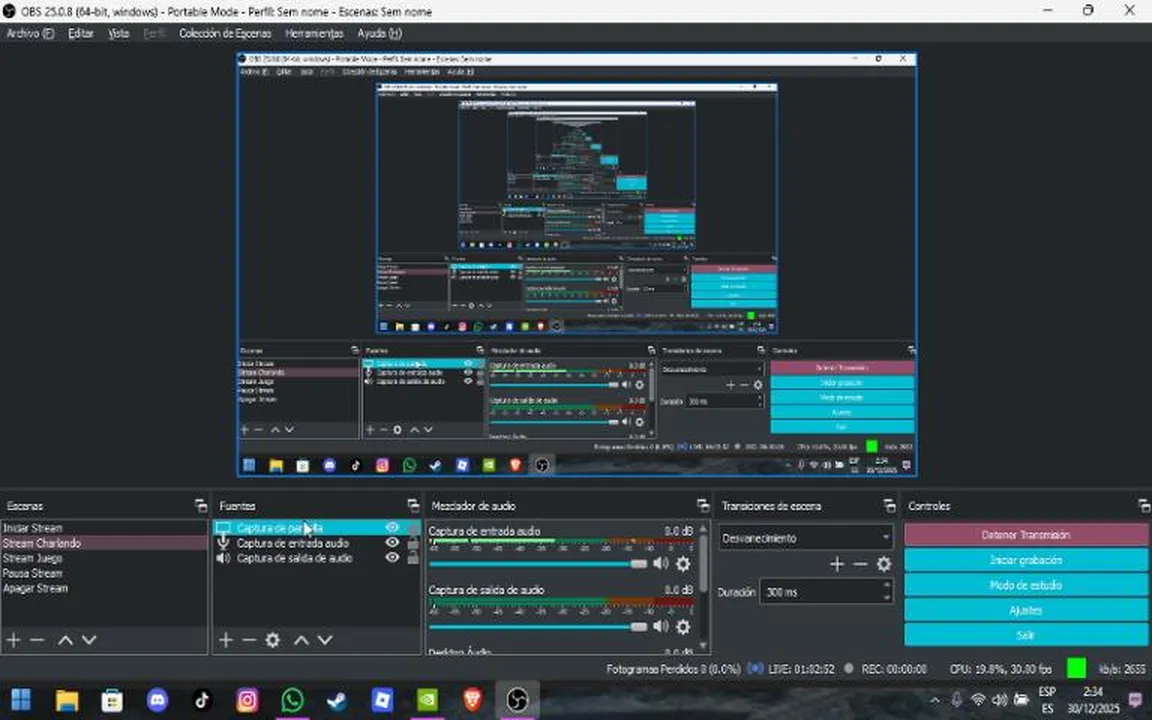This screenshot has width=1152, height=720.
Task: Open the Editar menu
Action: point(81,33)
